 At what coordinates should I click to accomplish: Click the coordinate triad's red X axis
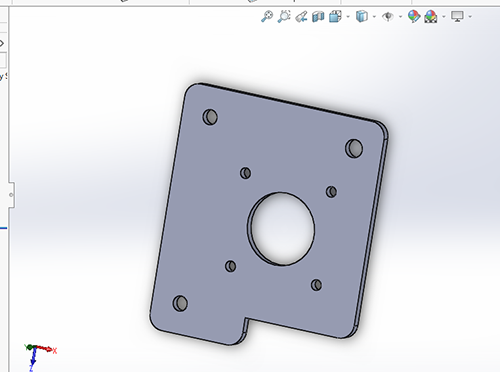(x=46, y=349)
